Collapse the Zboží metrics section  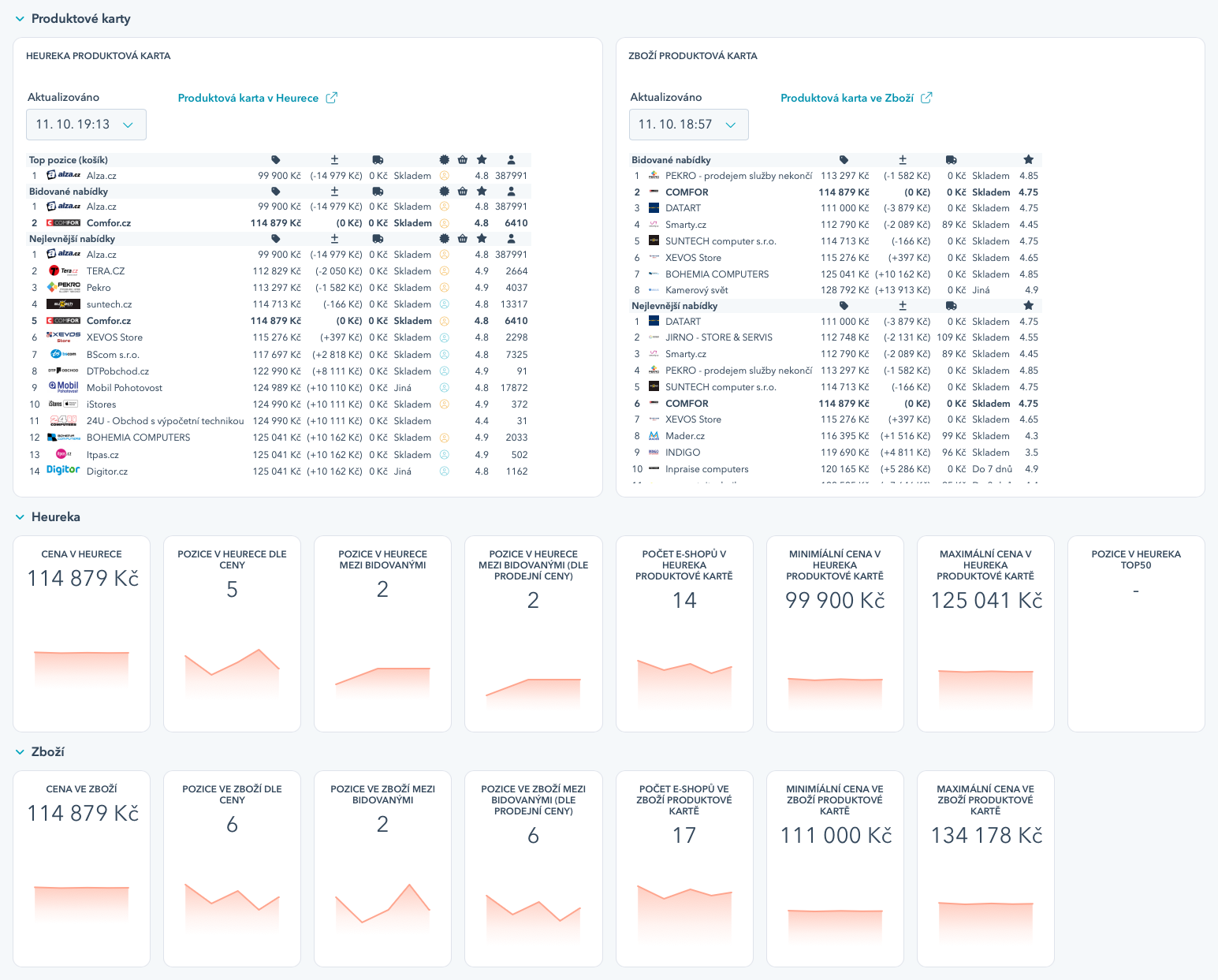coord(20,752)
